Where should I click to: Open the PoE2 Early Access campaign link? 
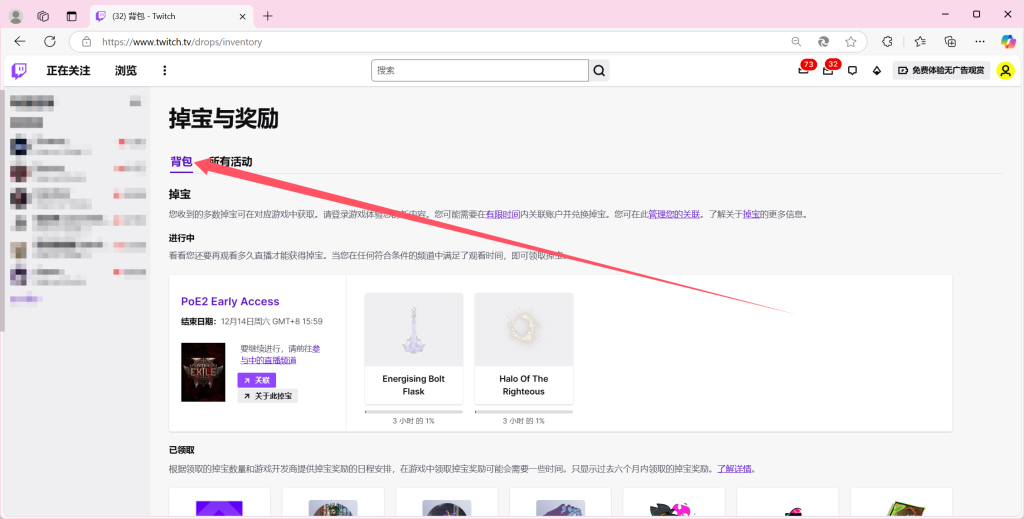230,302
